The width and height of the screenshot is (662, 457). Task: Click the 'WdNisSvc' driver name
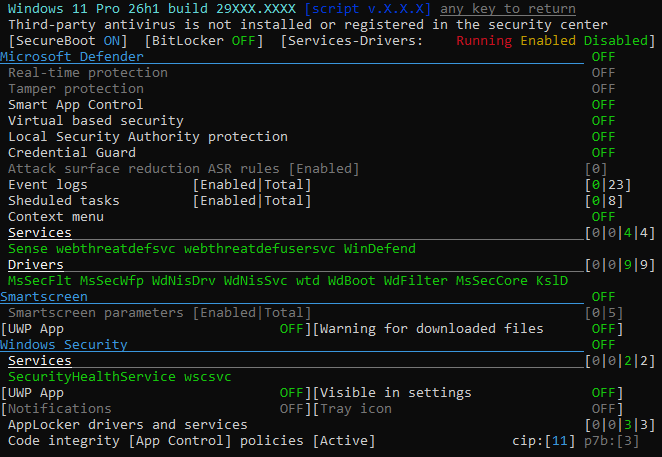coord(255,281)
